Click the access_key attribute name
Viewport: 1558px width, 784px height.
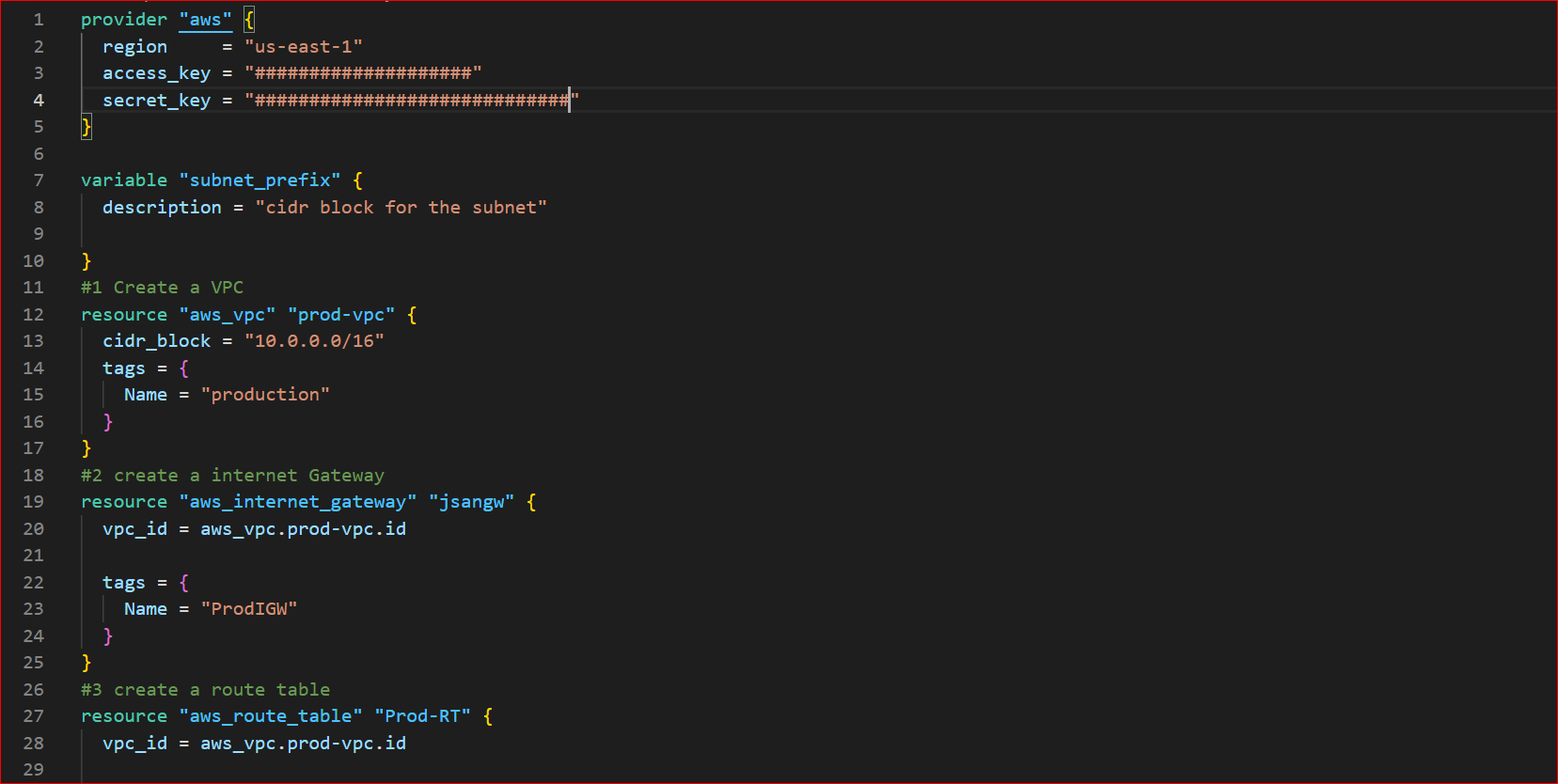(157, 73)
